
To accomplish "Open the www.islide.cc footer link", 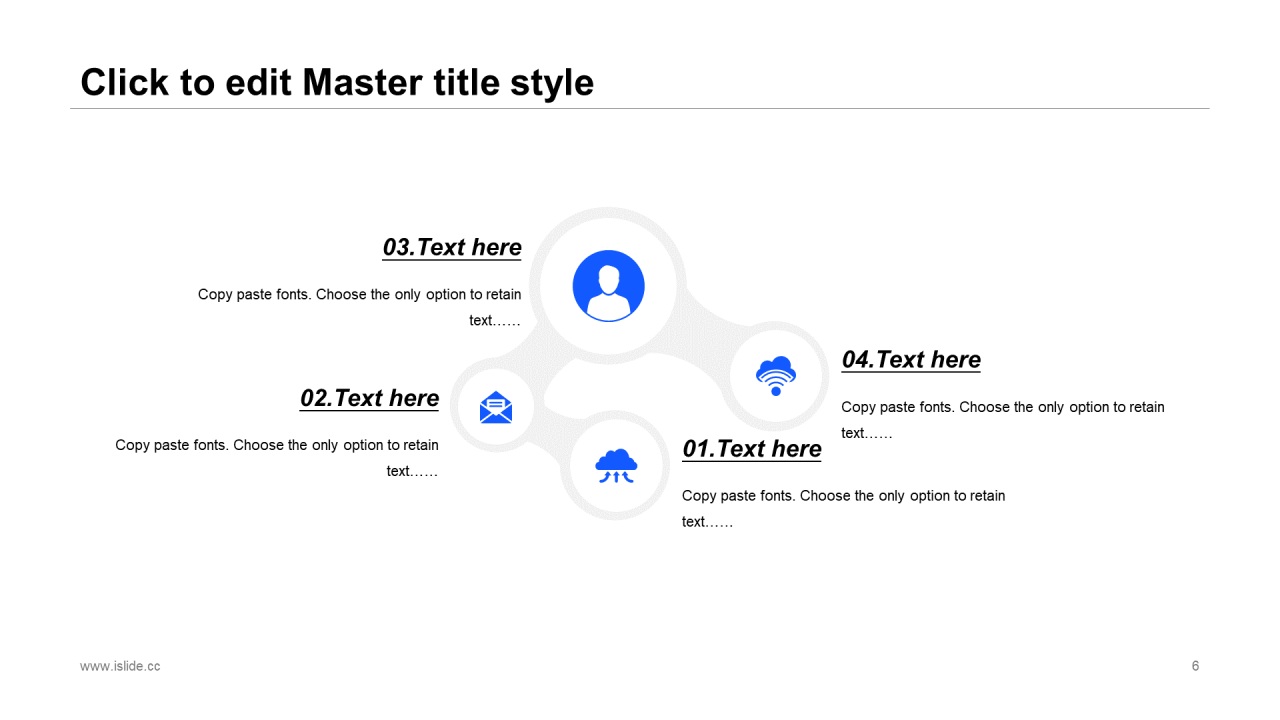I will click(x=120, y=666).
